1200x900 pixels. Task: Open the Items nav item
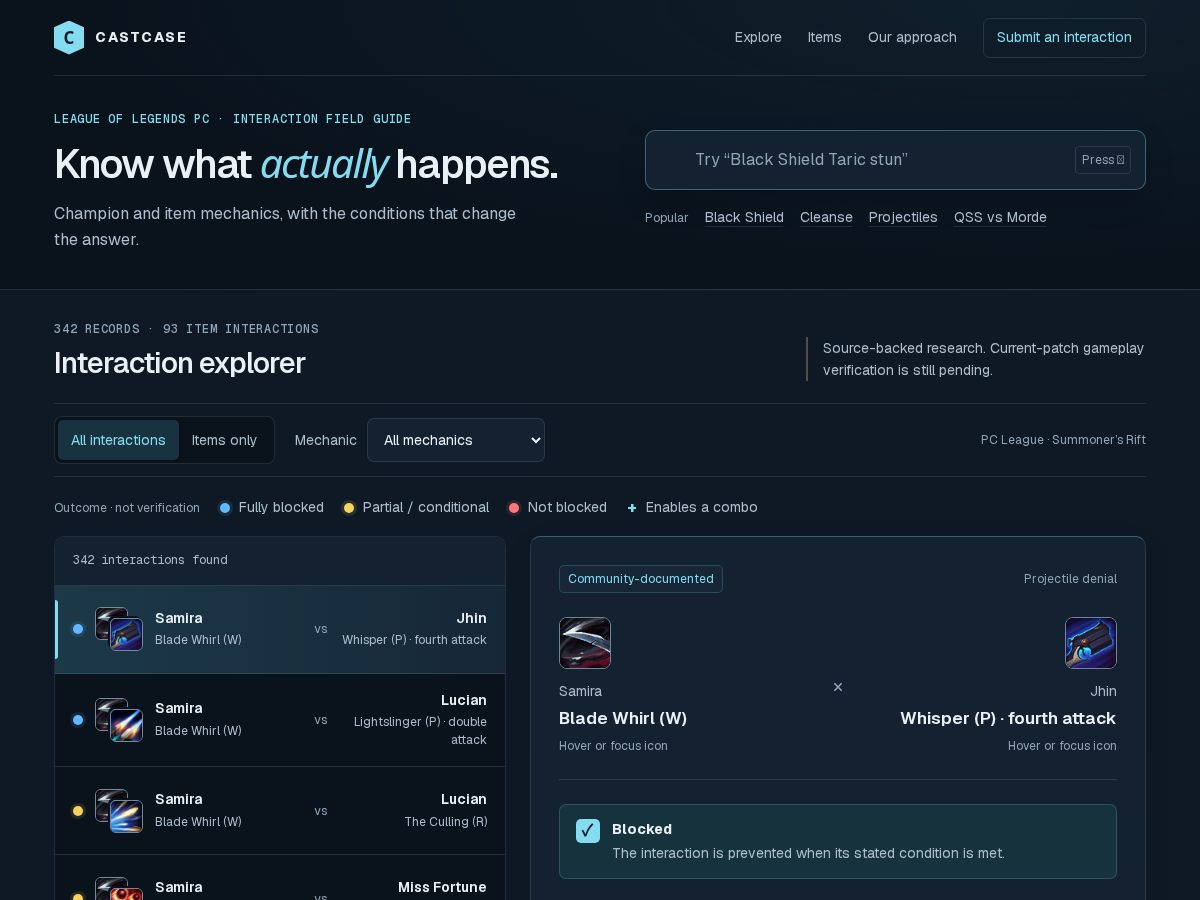coord(825,37)
